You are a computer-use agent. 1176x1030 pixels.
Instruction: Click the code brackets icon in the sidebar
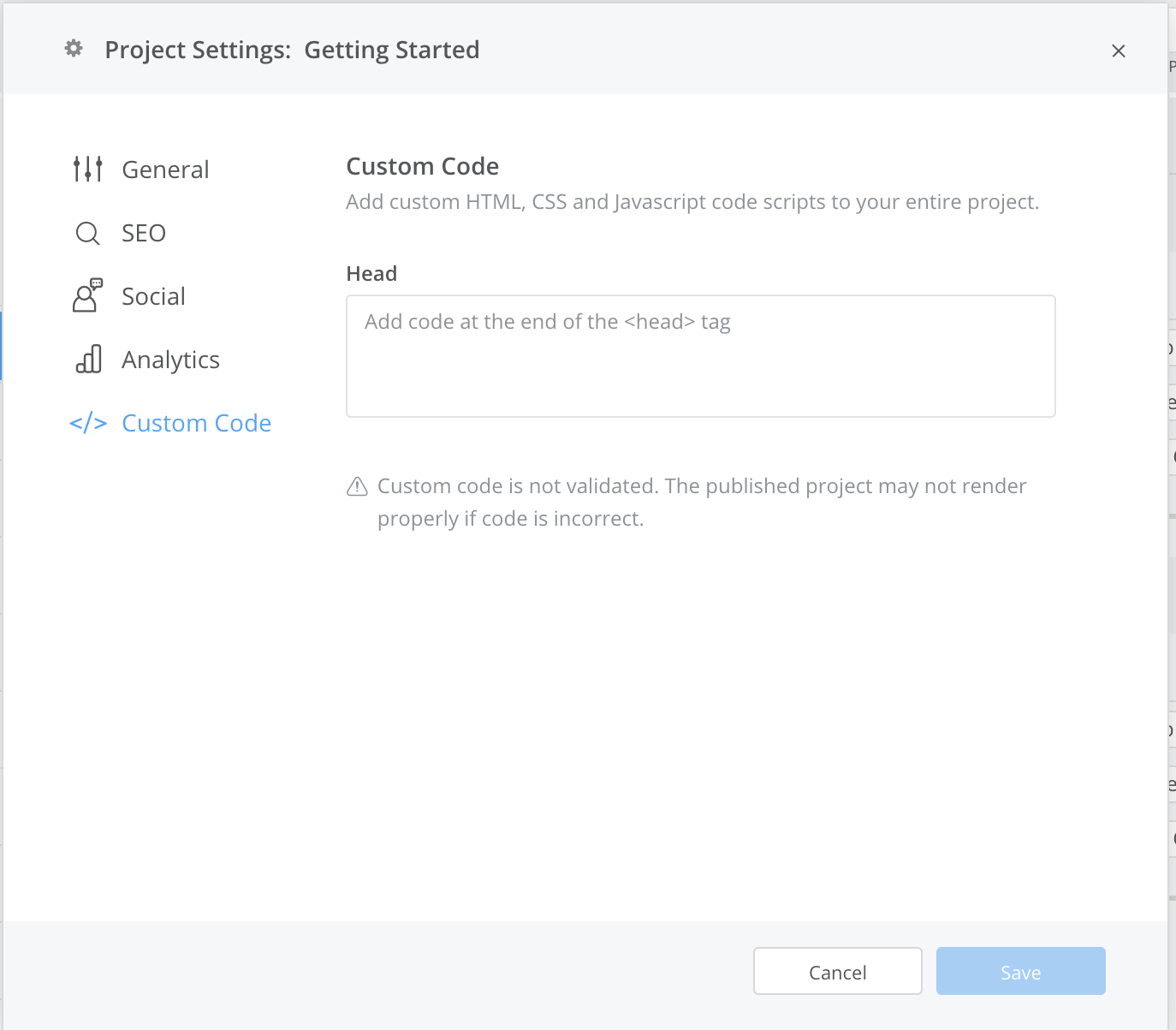(x=88, y=423)
